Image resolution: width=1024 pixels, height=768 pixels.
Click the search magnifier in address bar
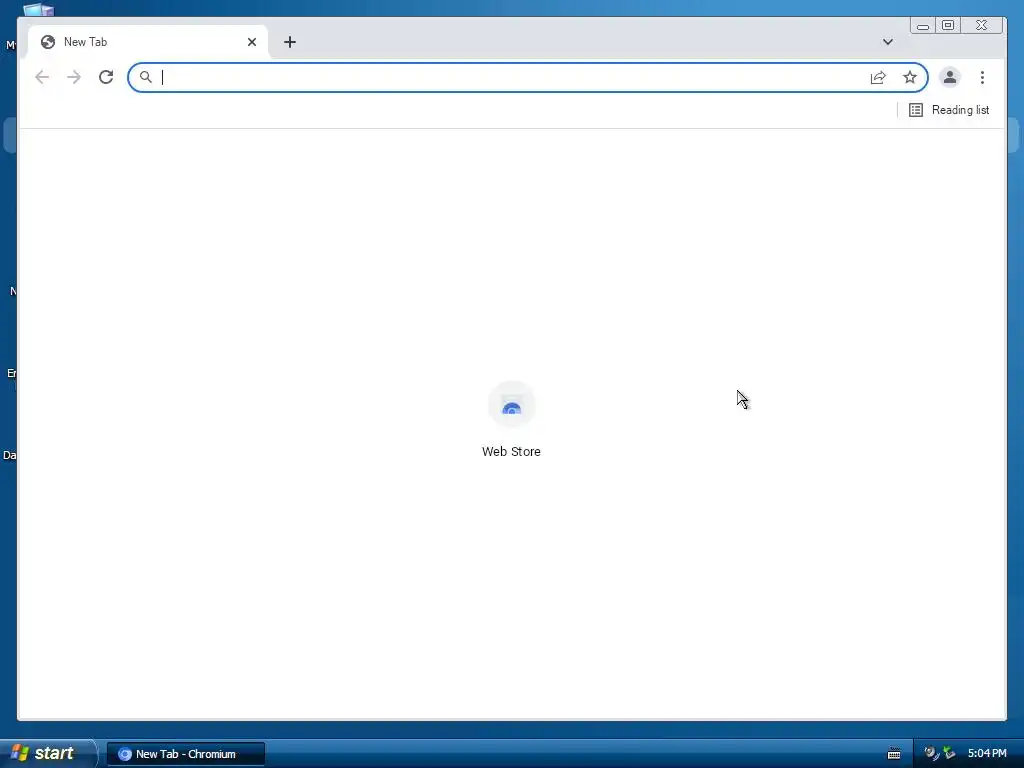tap(146, 77)
